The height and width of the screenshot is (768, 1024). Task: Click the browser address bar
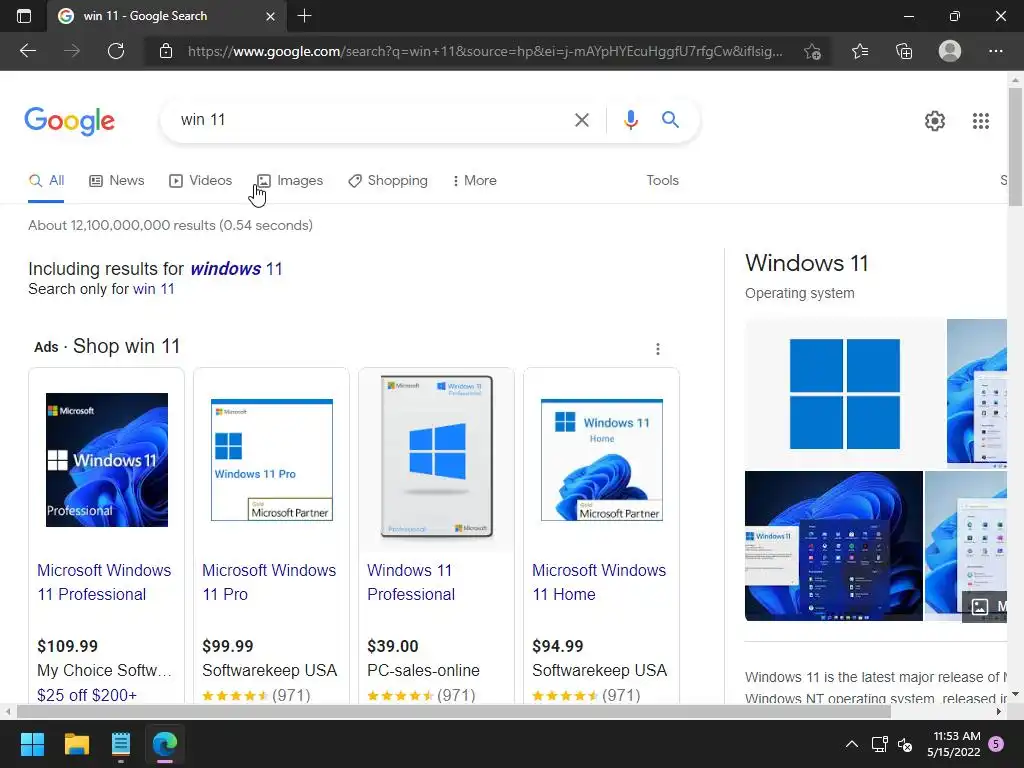pyautogui.click(x=485, y=51)
